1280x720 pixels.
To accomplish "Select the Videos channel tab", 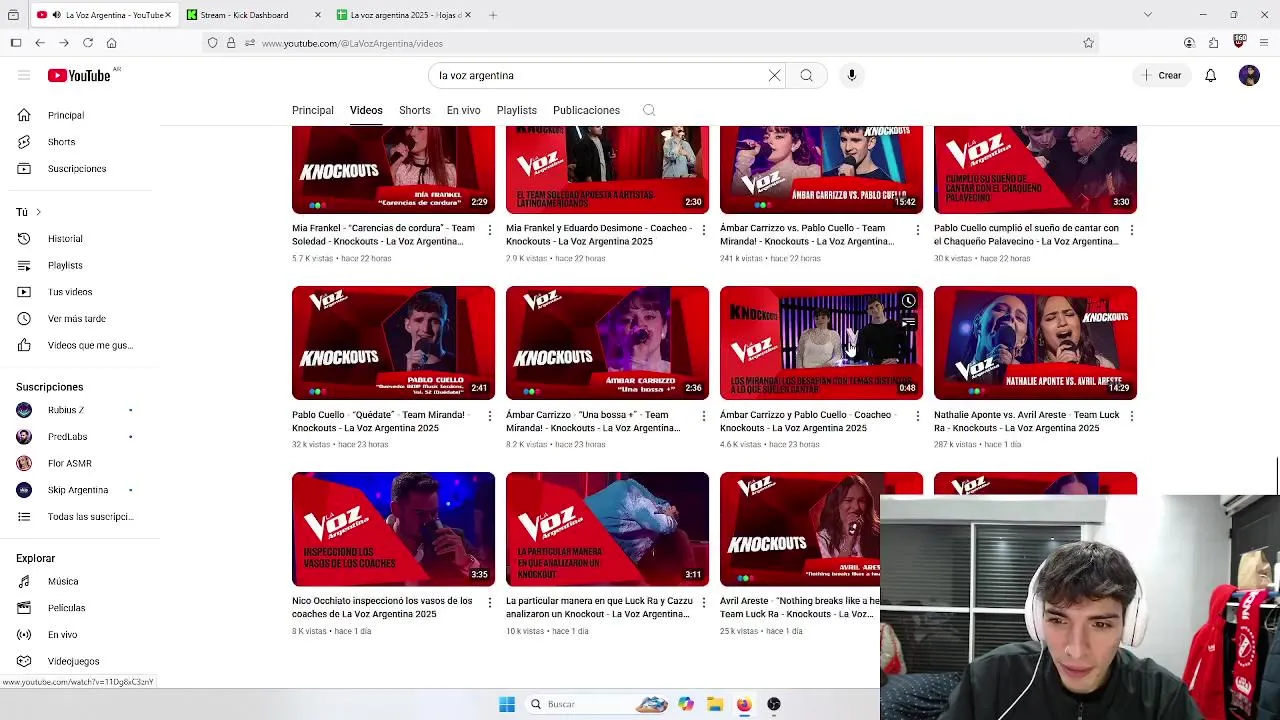I will [x=366, y=110].
